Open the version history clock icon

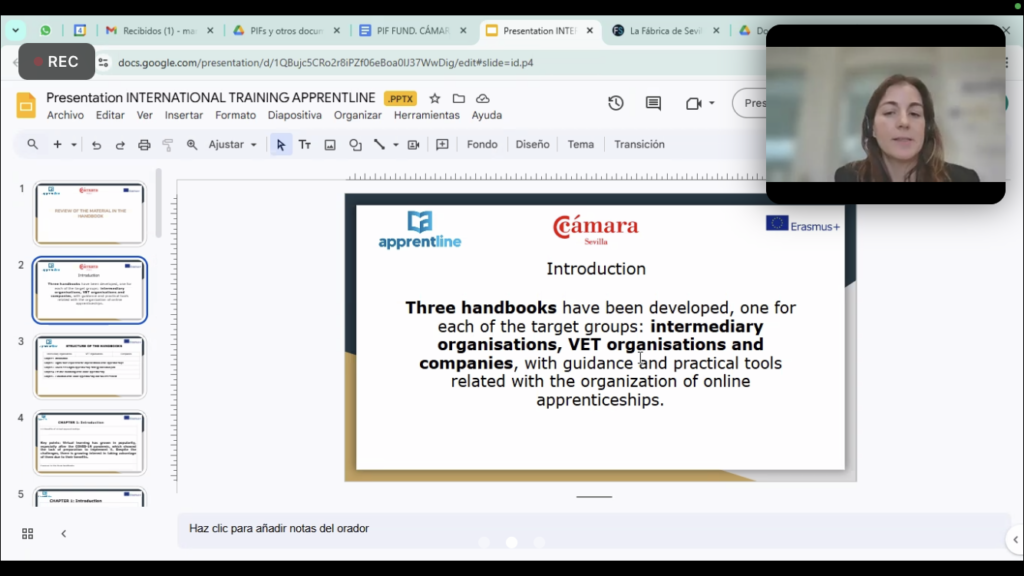(616, 103)
